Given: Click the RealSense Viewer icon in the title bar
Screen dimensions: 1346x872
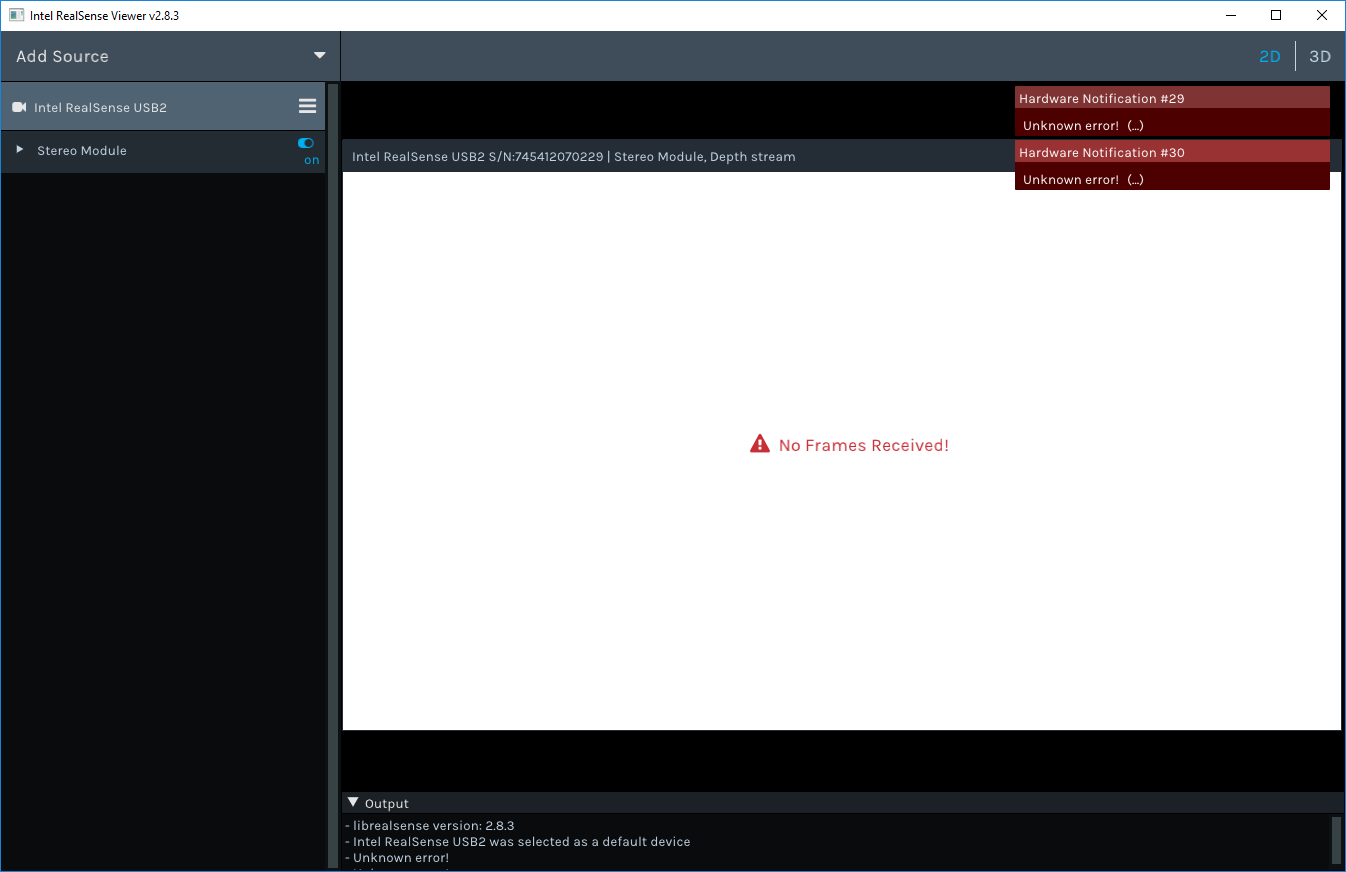Looking at the screenshot, I should click(16, 14).
